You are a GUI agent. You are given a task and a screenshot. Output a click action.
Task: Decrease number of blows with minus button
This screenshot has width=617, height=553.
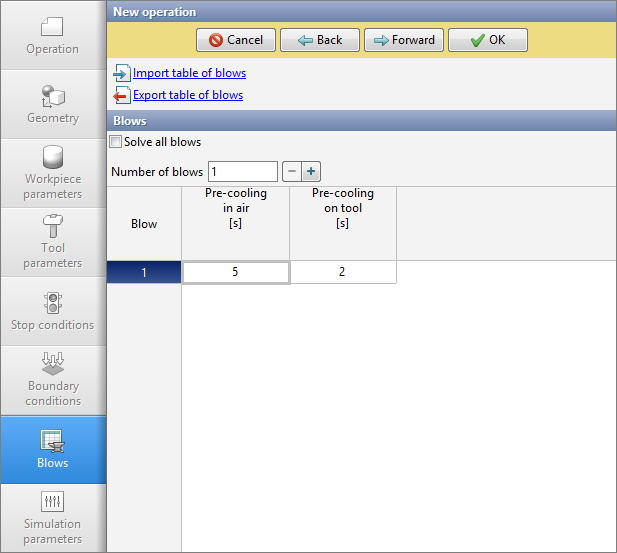[x=291, y=172]
